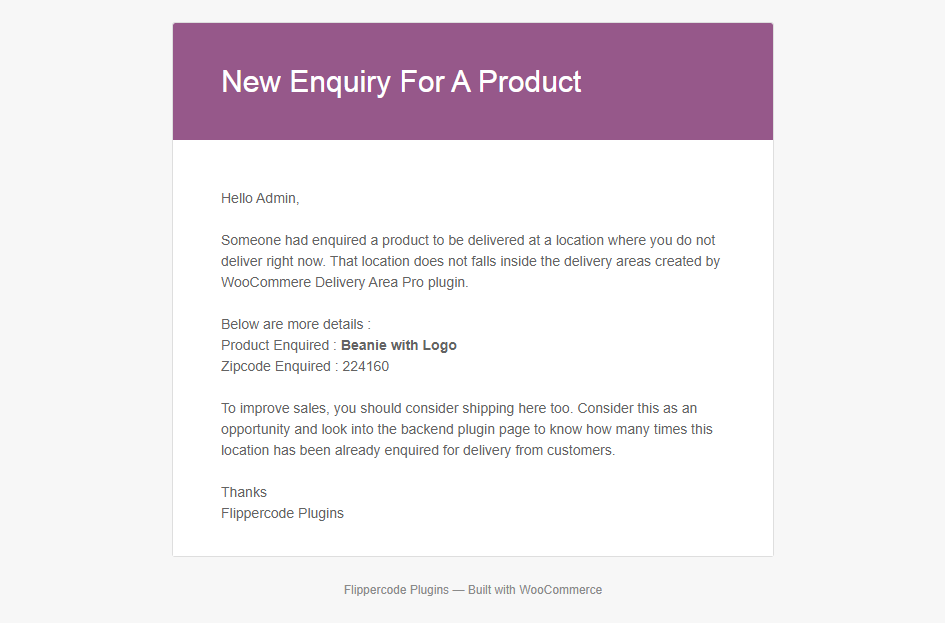Click the 'Product Enquired :' label
The width and height of the screenshot is (945, 623).
pos(278,345)
